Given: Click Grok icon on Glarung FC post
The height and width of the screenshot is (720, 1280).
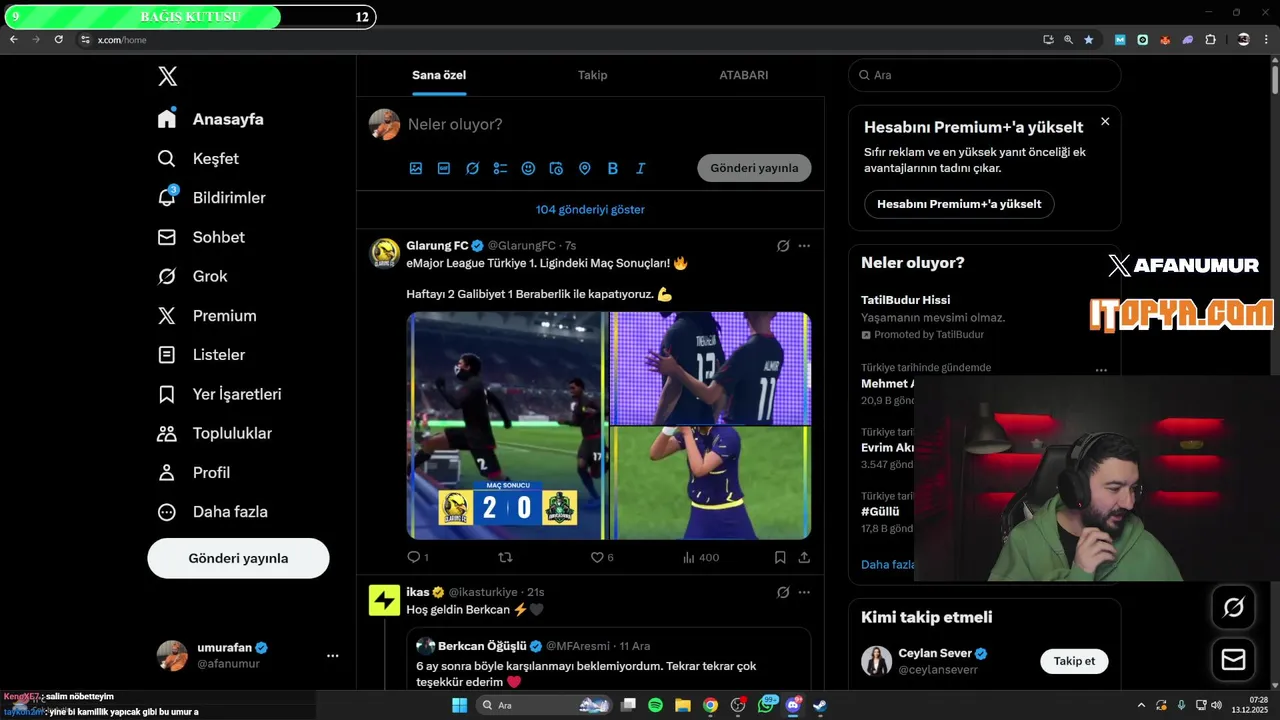Looking at the screenshot, I should coord(784,245).
